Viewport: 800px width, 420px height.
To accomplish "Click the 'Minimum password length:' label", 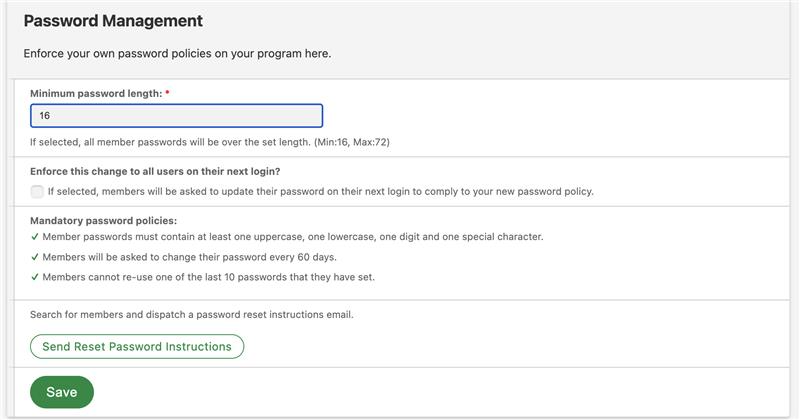I will 96,93.
